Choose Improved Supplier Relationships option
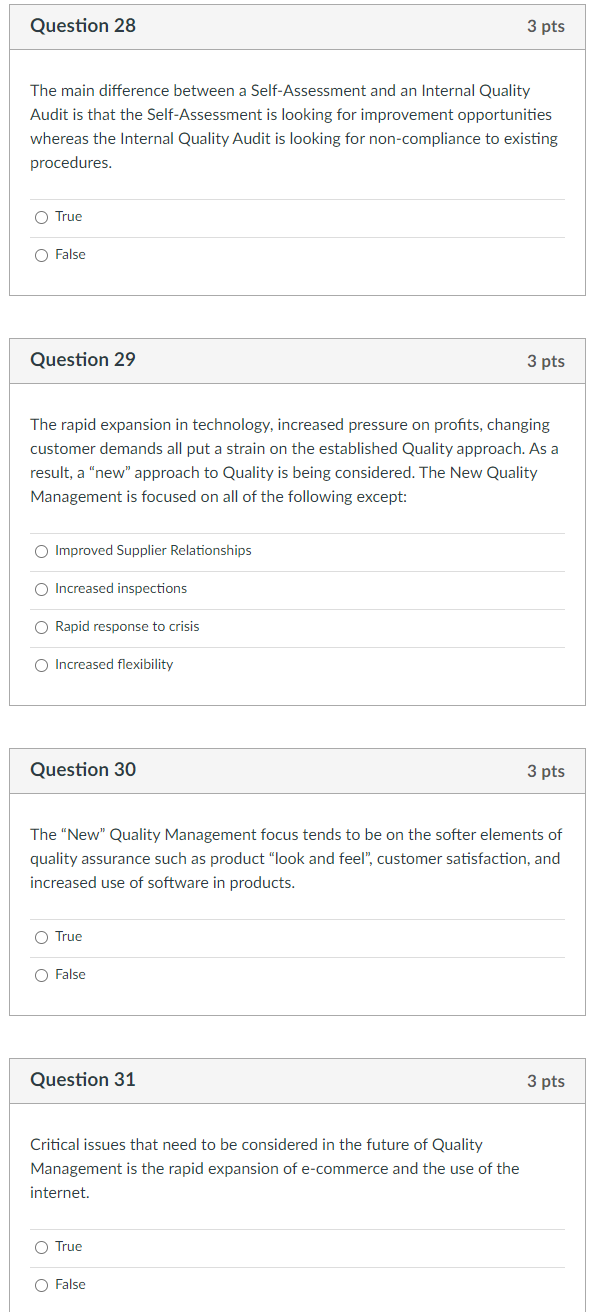Image resolution: width=599 pixels, height=1312 pixels. 41,551
